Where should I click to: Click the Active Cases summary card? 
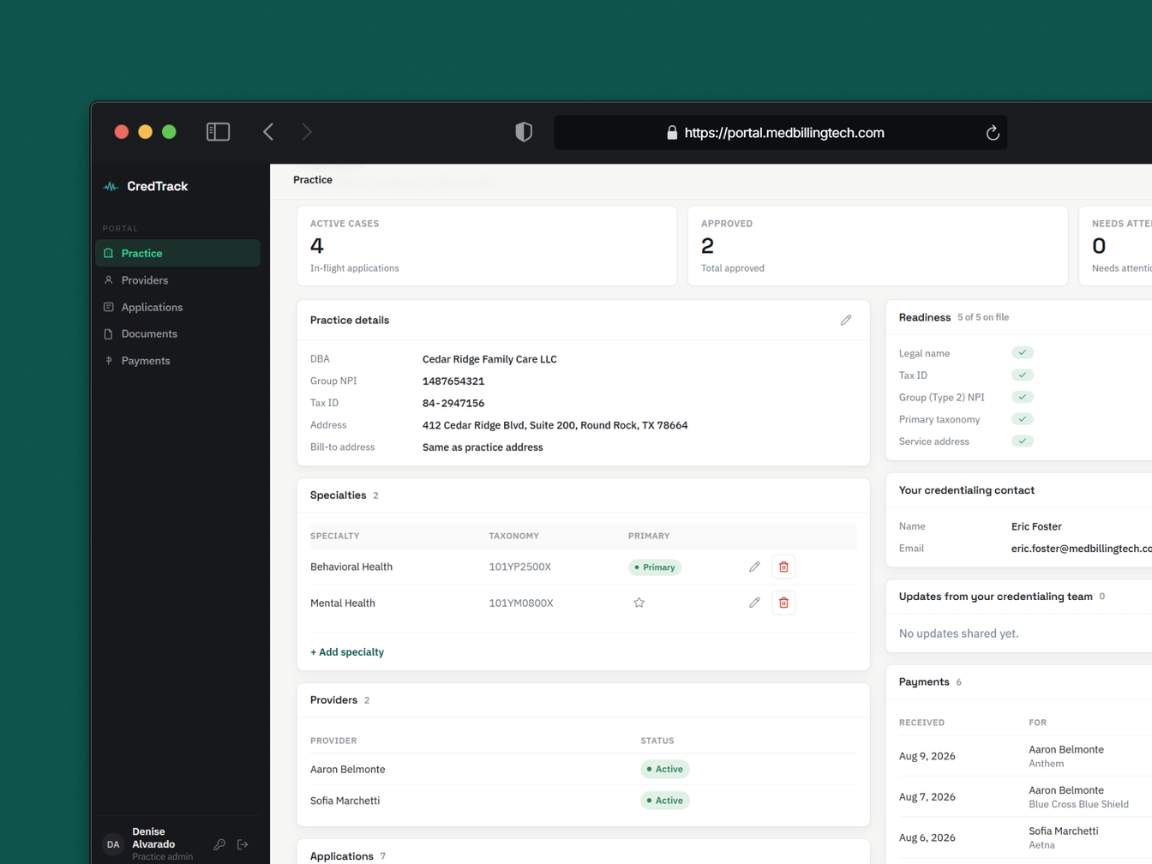[x=486, y=245]
